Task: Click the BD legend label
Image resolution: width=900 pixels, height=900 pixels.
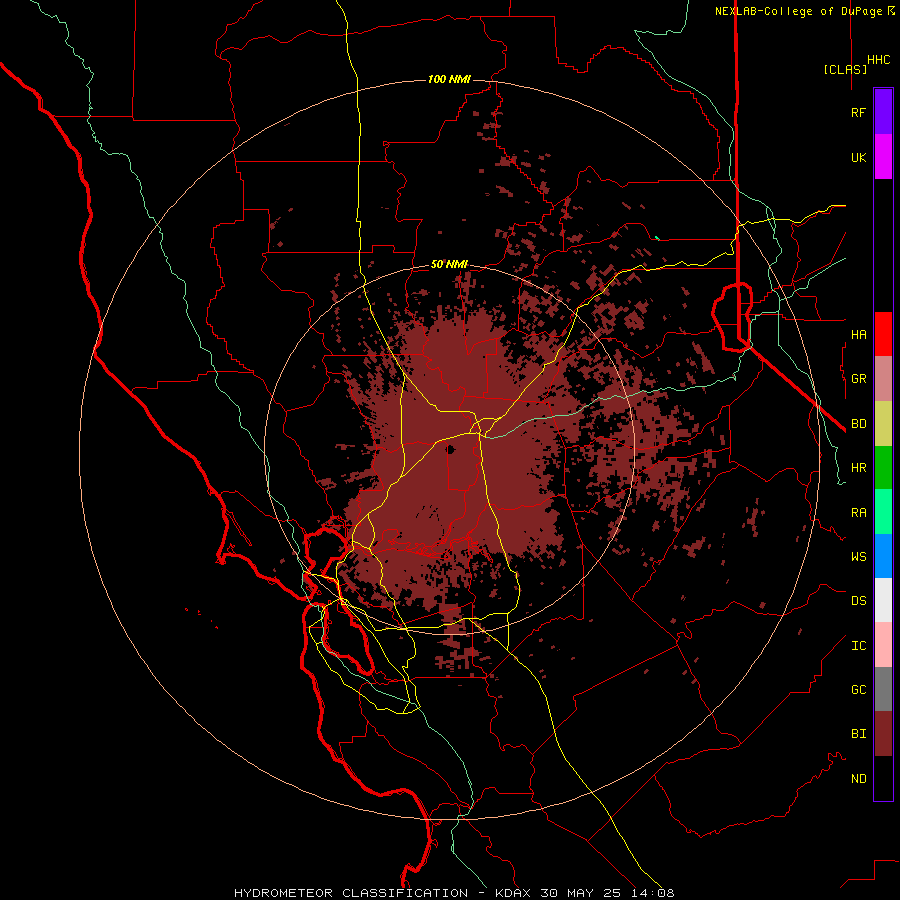Action: point(858,423)
